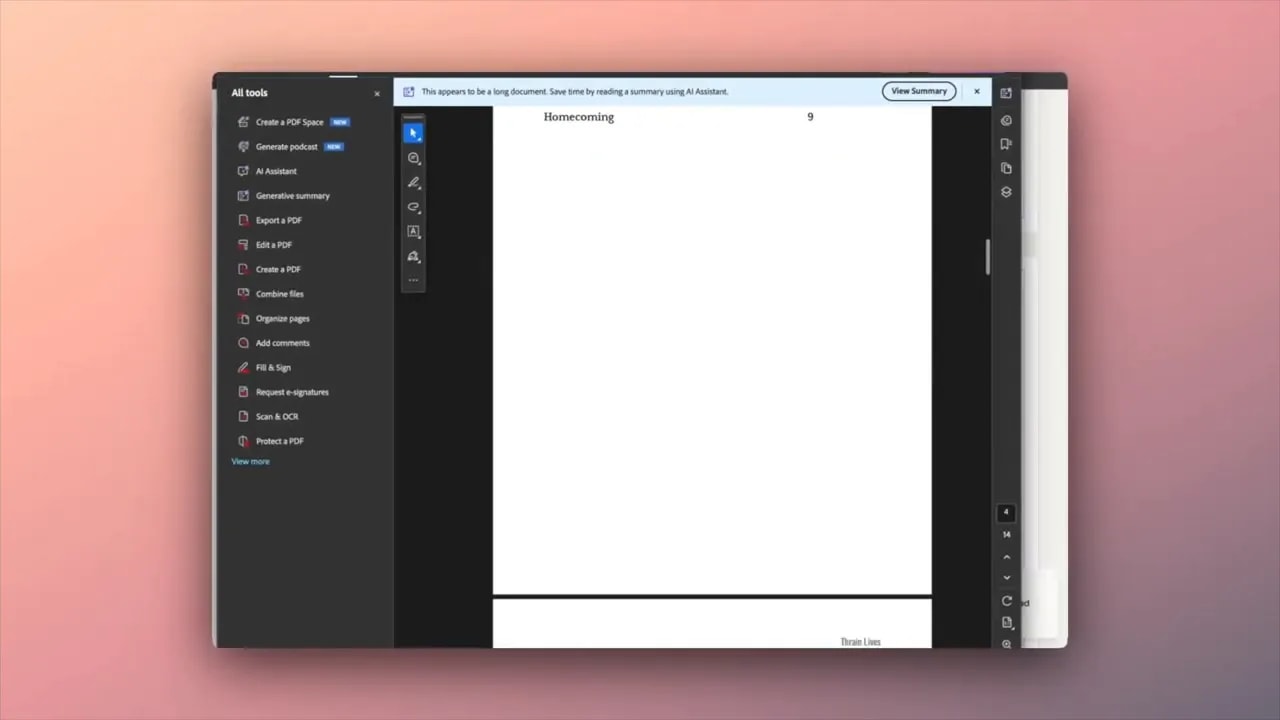The width and height of the screenshot is (1280, 720).
Task: Click the page number '9' in contents
Action: coord(810,117)
